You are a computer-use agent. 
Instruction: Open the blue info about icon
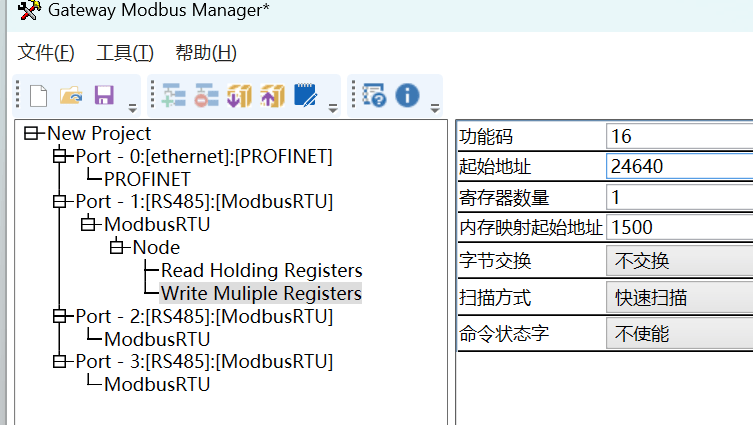[x=407, y=95]
